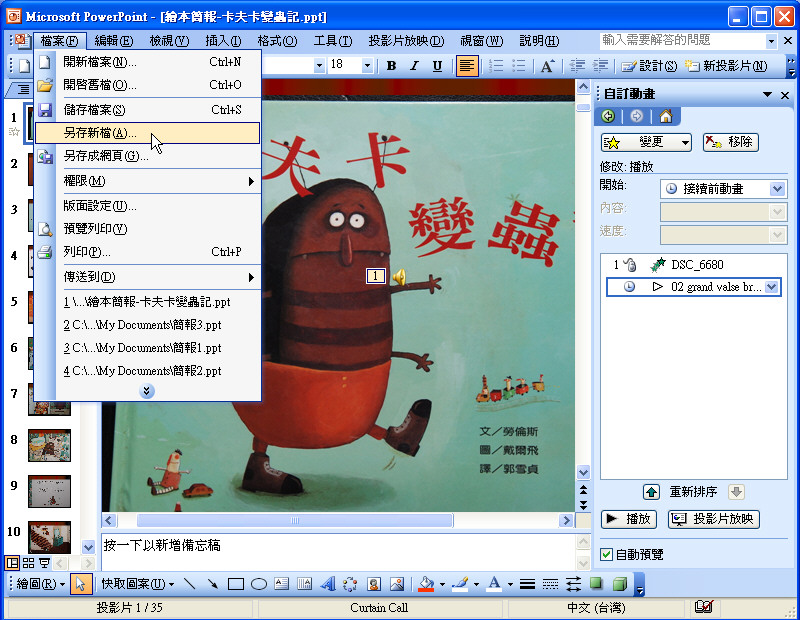This screenshot has height=620, width=800.
Task: Switch to Slide Sorter view button
Action: point(29,563)
